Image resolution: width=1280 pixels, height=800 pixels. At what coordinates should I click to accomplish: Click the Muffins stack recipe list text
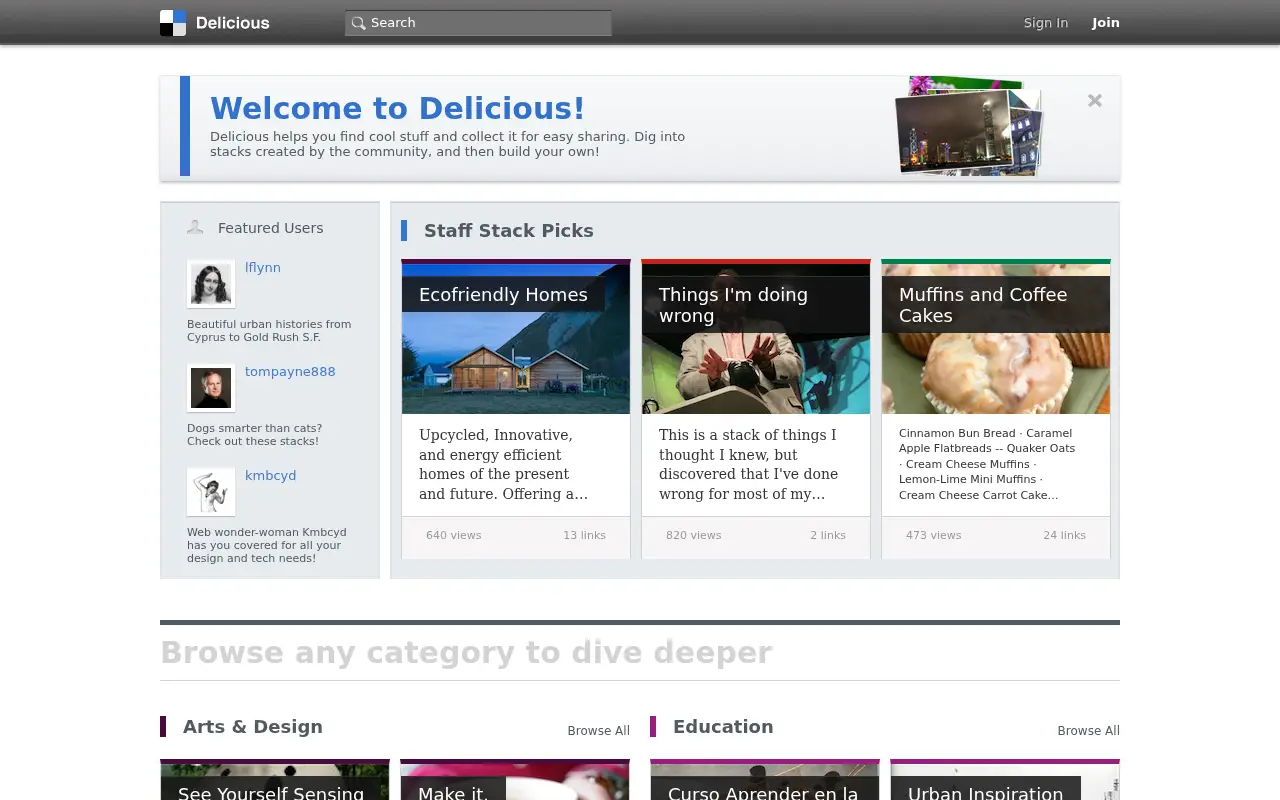click(987, 464)
